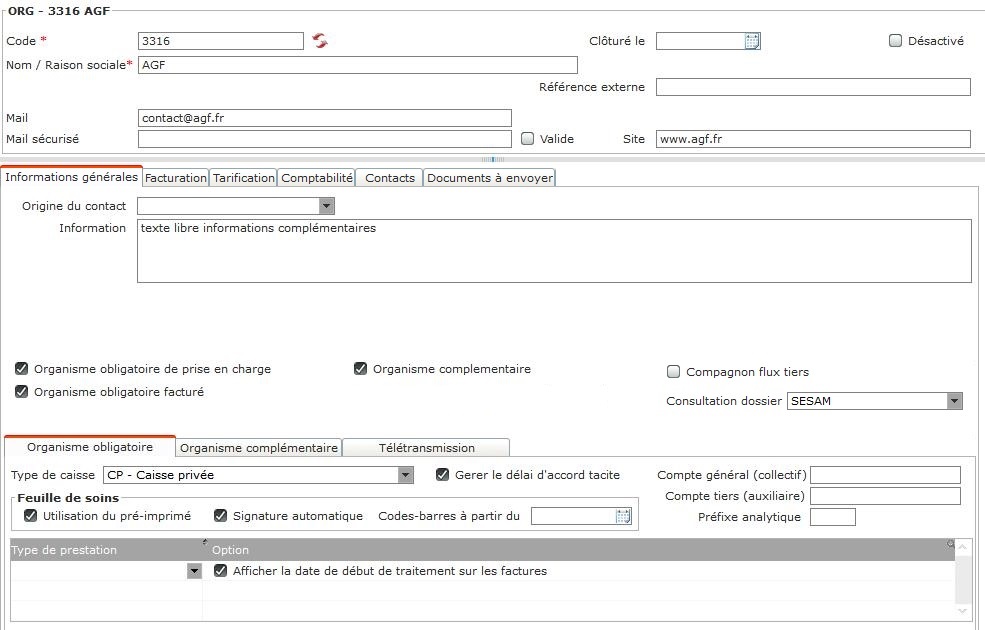The height and width of the screenshot is (630, 985).
Task: Click the Nom / Raison sociale field
Action: [x=357, y=65]
